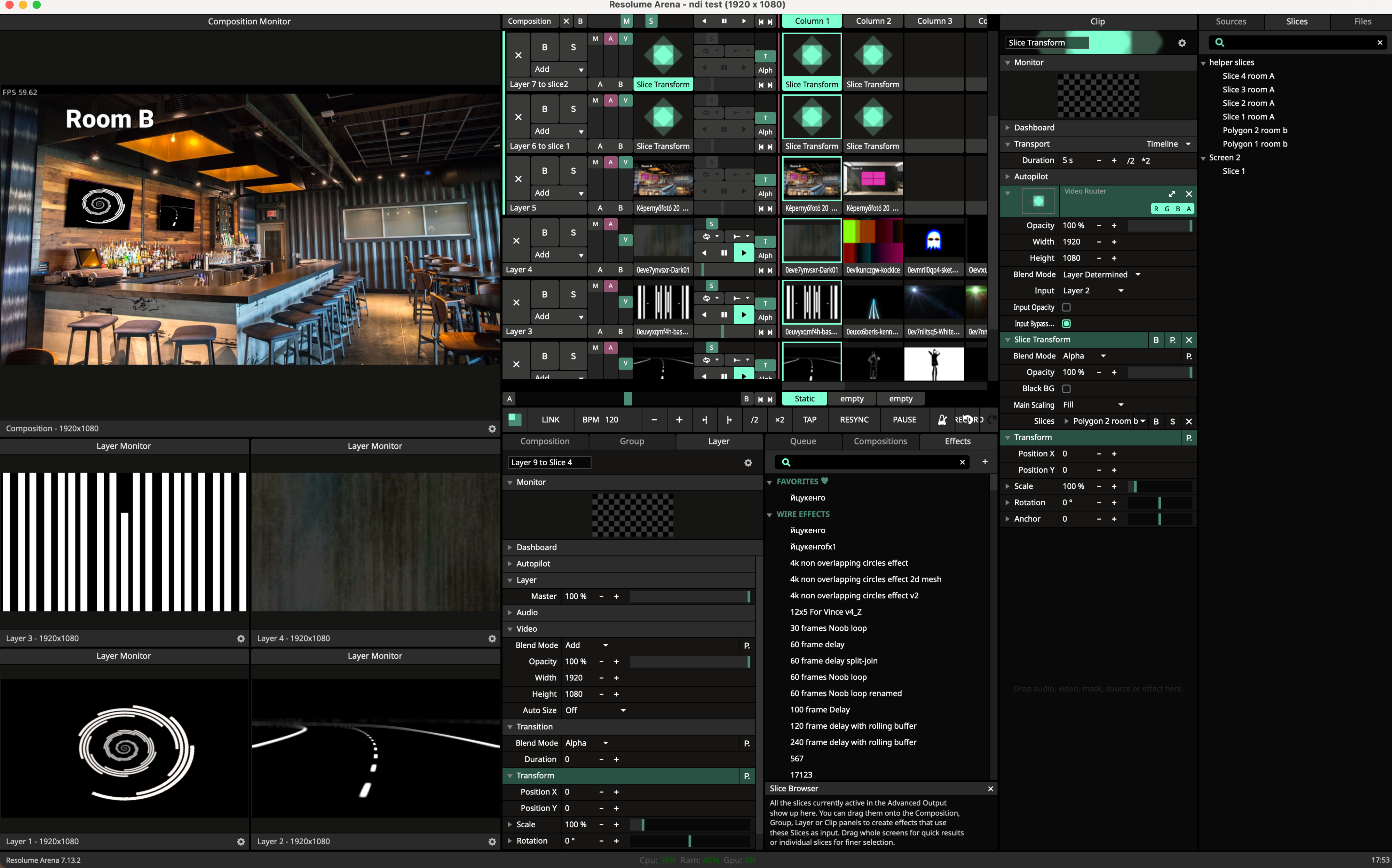Image resolution: width=1392 pixels, height=868 pixels.
Task: Open the Composition Monitor gear settings
Action: [492, 429]
